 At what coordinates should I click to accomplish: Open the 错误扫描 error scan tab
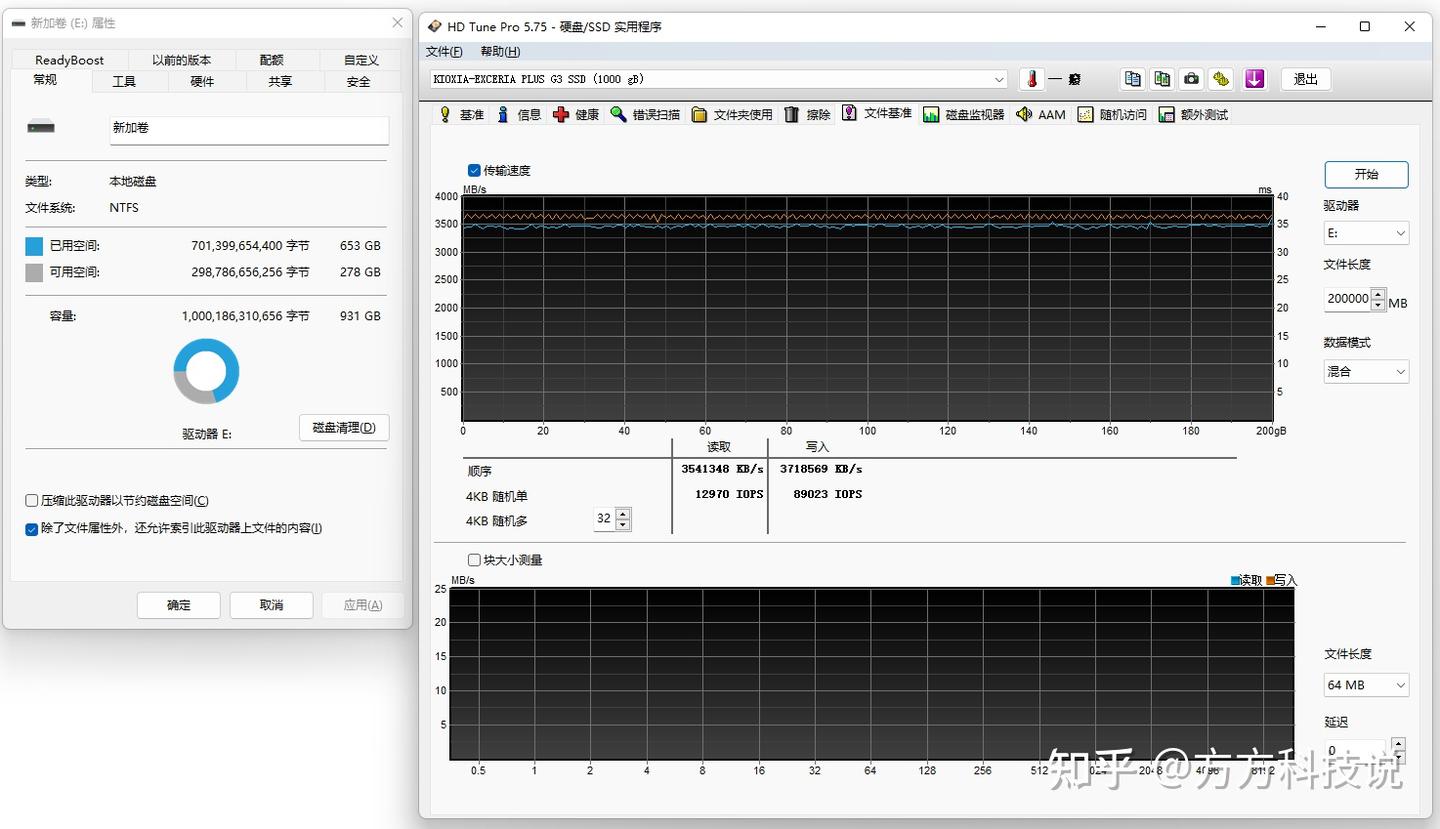tap(645, 115)
